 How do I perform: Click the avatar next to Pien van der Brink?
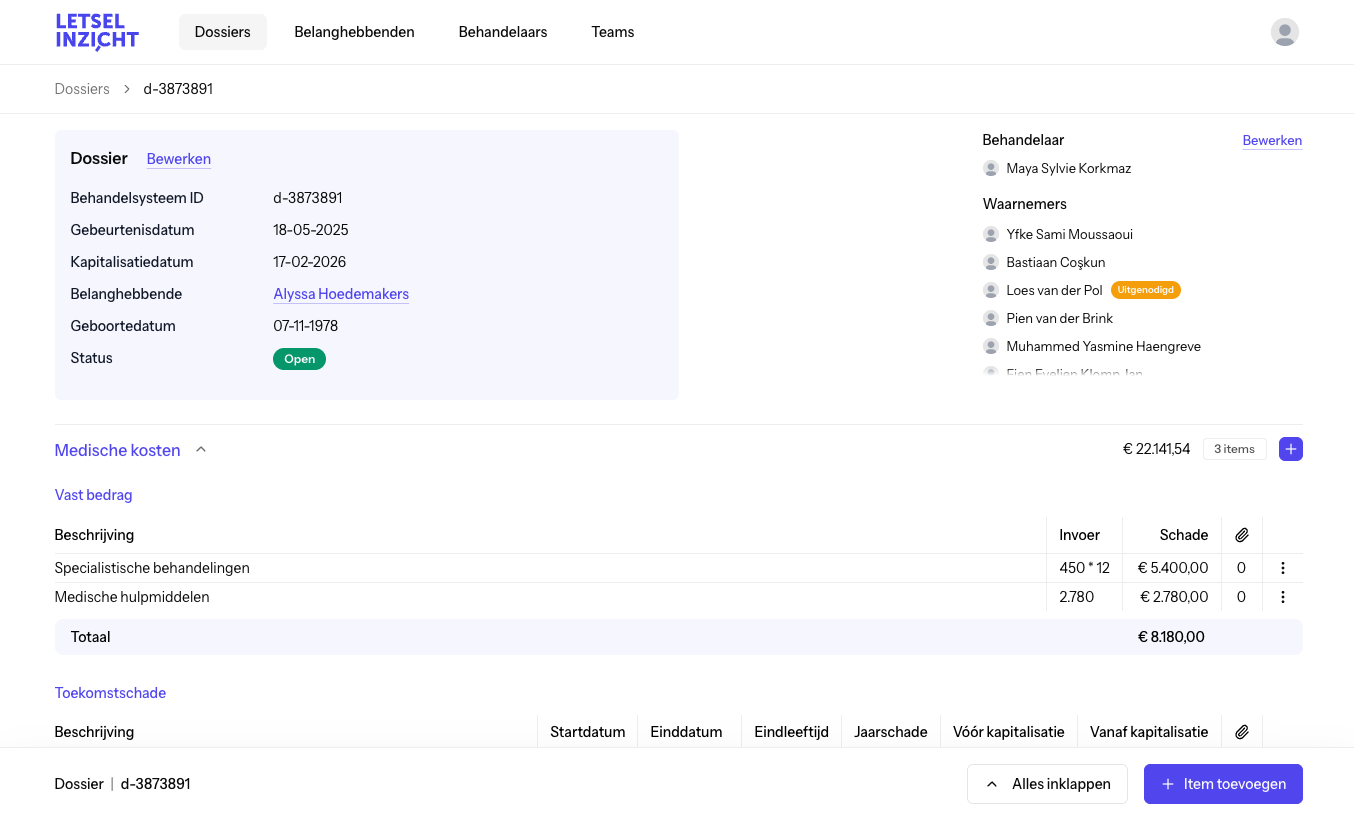pyautogui.click(x=991, y=318)
